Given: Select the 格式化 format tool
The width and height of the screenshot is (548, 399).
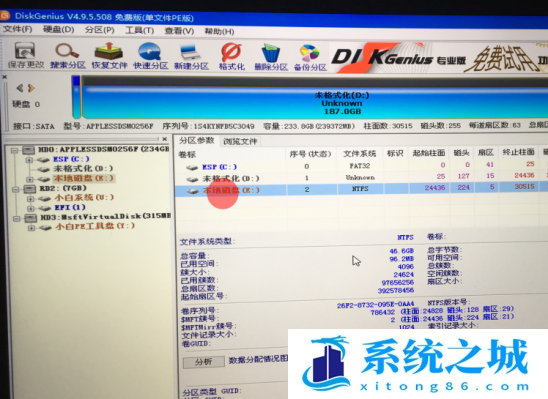Looking at the screenshot, I should pos(231,56).
